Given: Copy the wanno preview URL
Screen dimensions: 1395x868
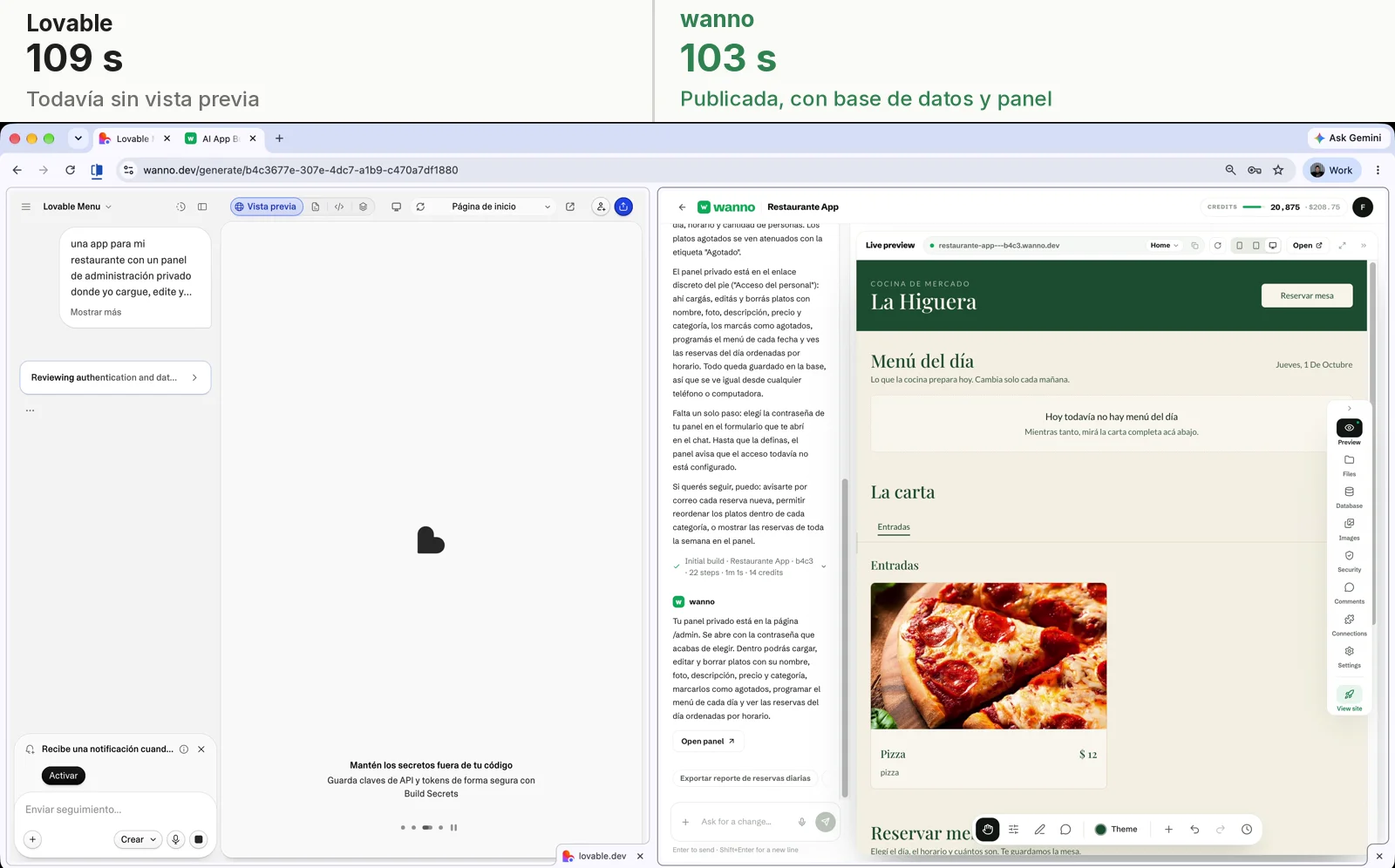Looking at the screenshot, I should click(1194, 246).
